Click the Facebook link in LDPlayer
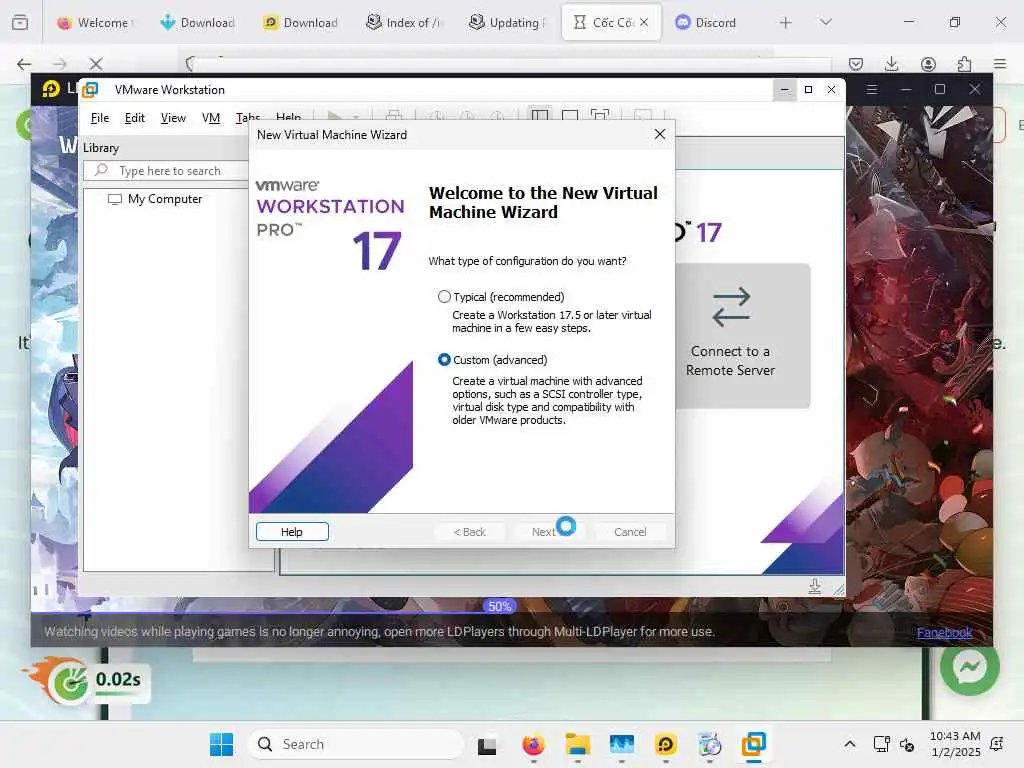Viewport: 1024px width, 768px height. tap(944, 632)
